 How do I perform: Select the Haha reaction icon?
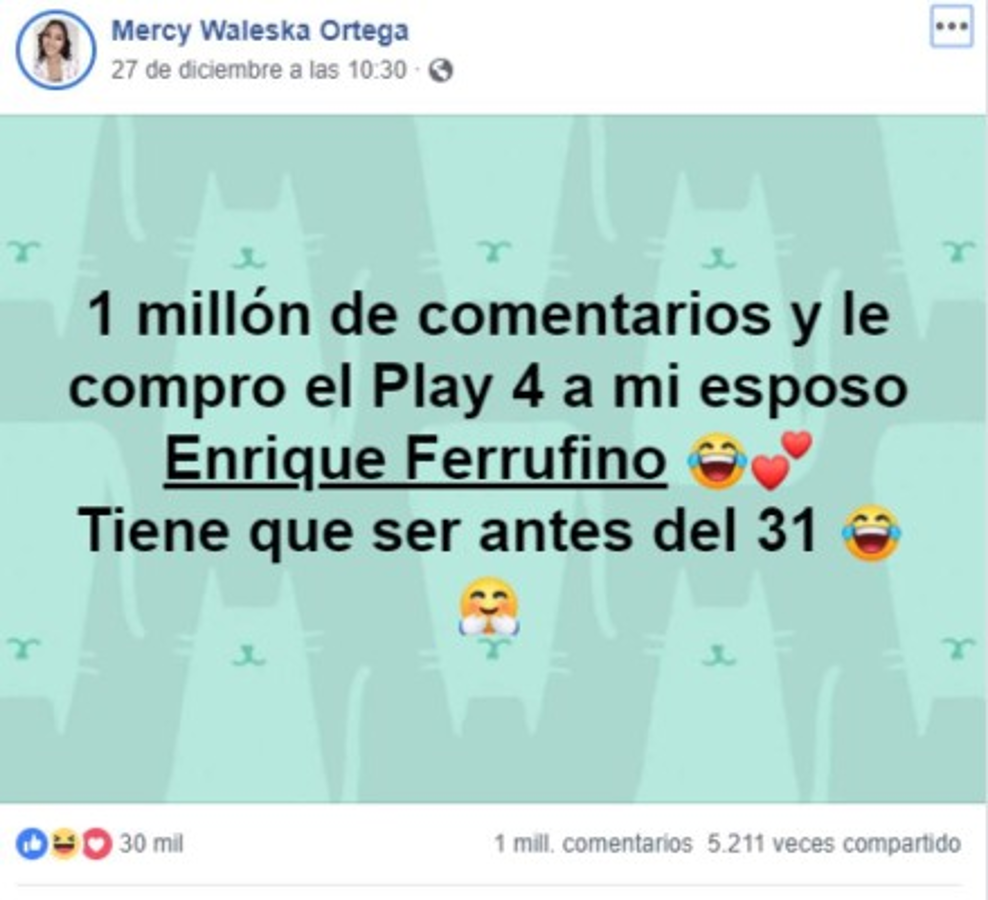pyautogui.click(x=64, y=843)
